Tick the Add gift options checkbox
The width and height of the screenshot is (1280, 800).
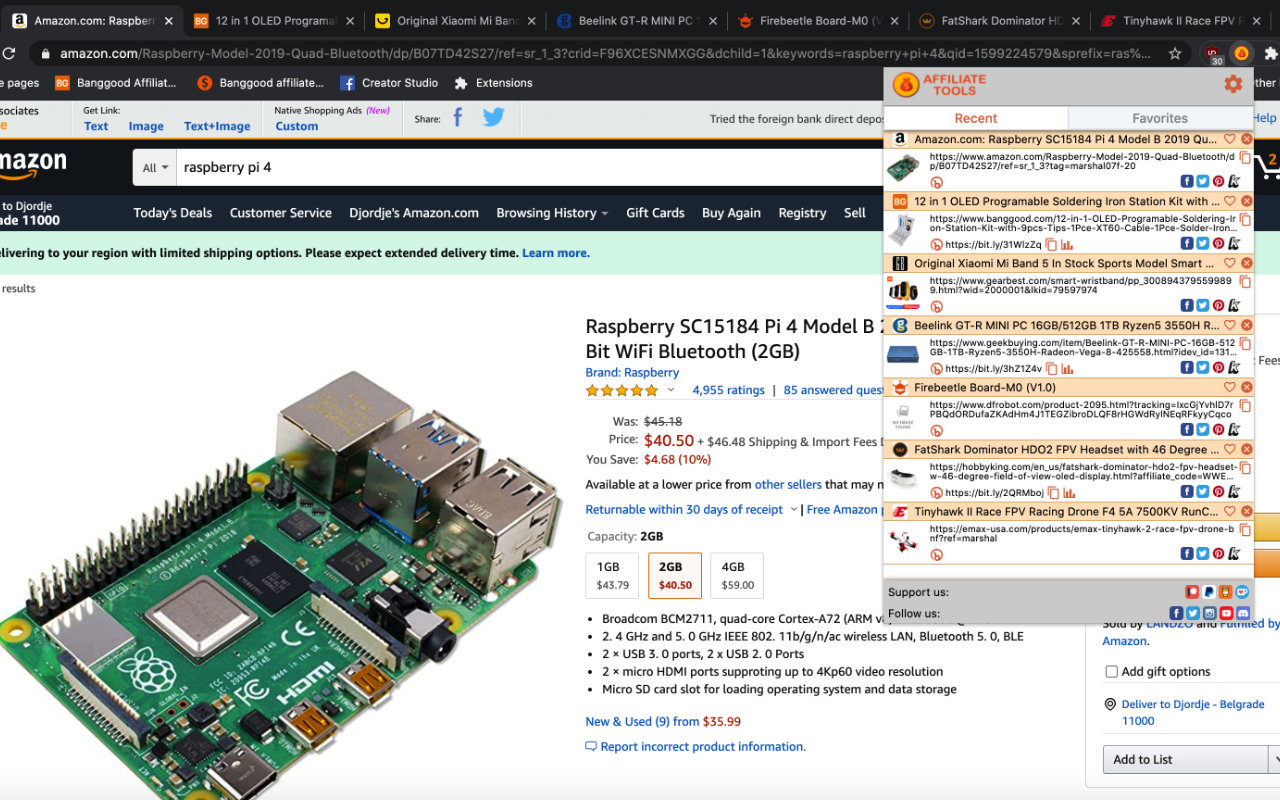click(x=1111, y=671)
